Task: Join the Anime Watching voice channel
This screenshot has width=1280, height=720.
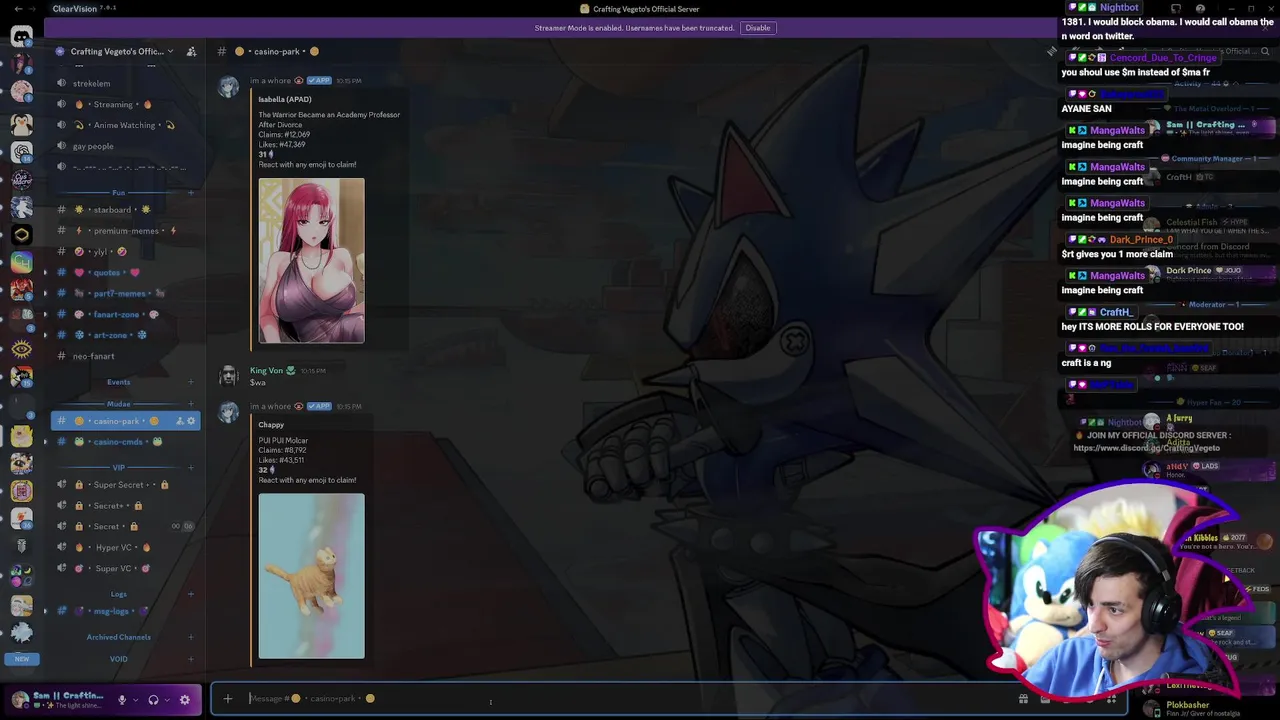Action: (x=125, y=125)
